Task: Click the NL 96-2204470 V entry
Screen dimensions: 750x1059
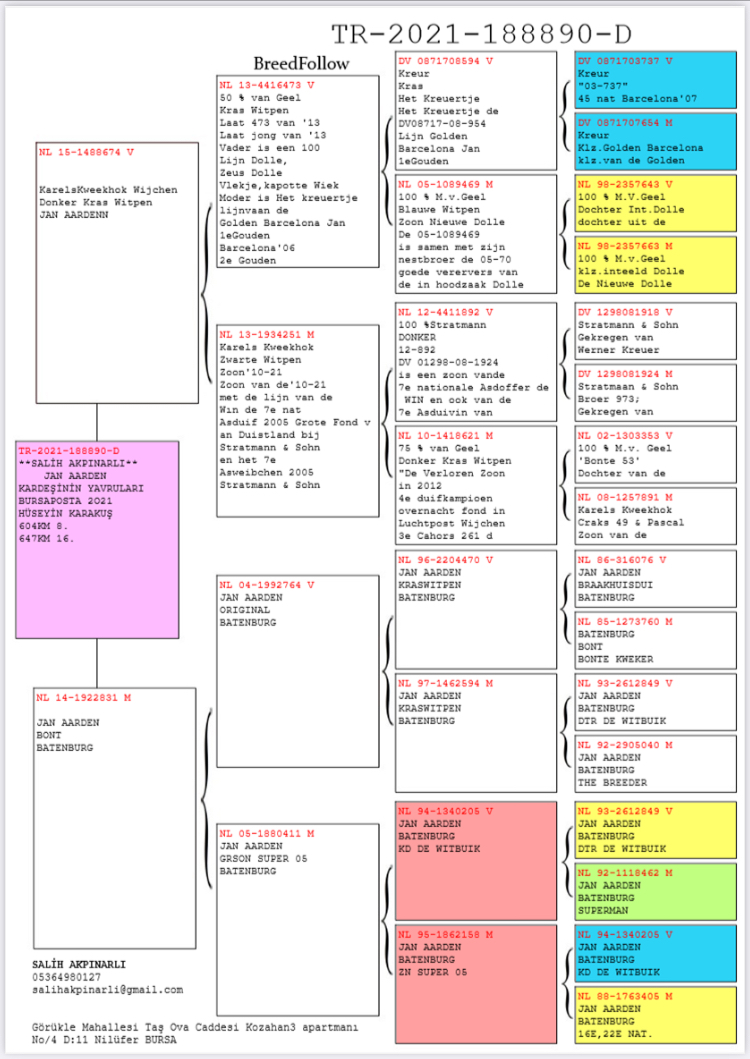Action: 476,609
